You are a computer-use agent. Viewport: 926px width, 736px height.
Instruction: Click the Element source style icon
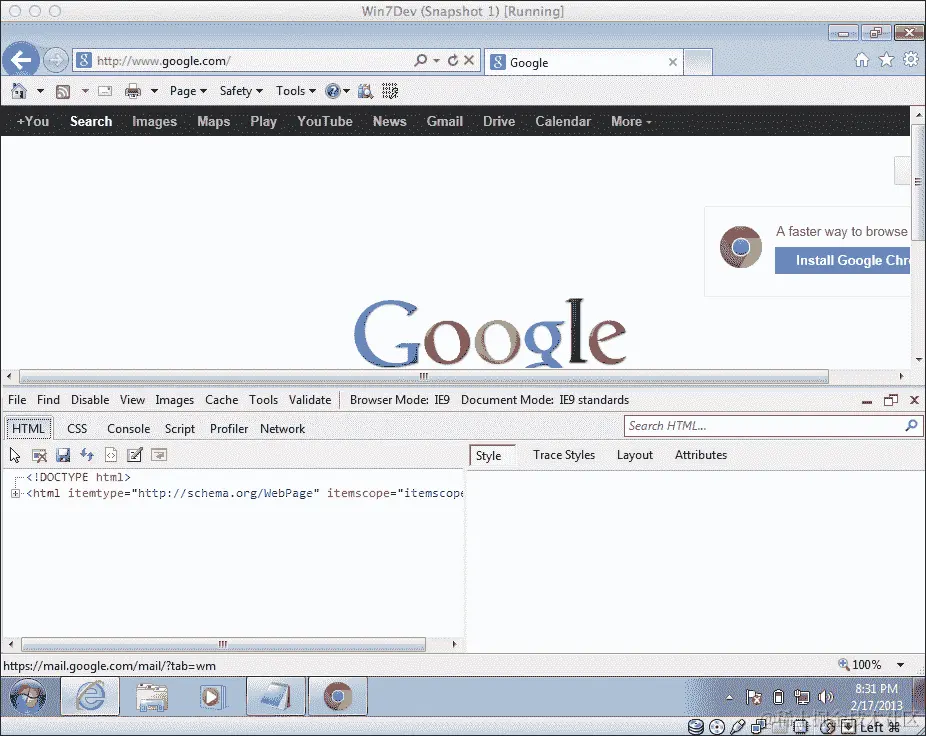[x=111, y=455]
